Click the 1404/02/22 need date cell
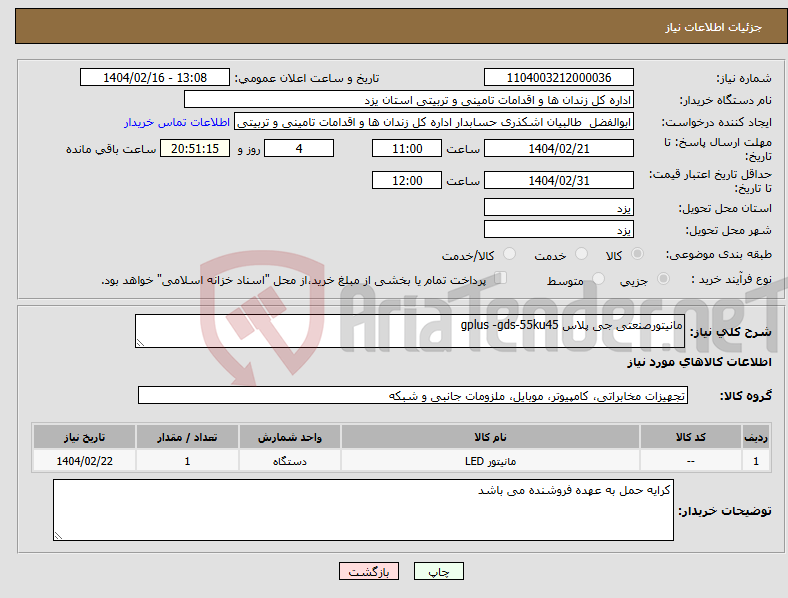 (84, 461)
